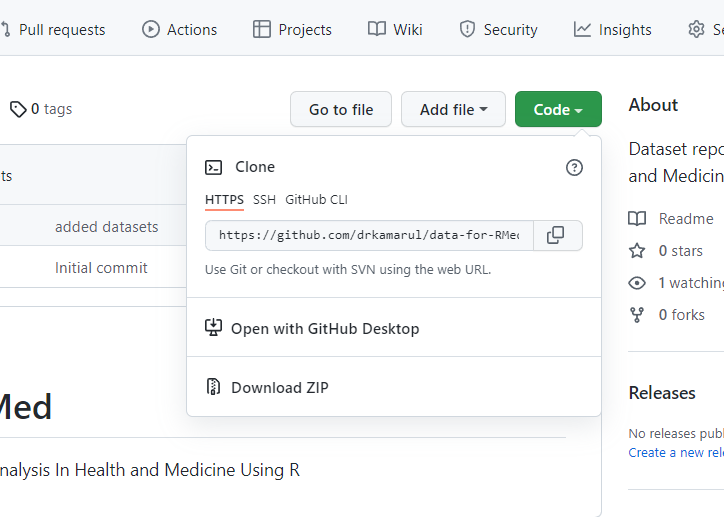724x517 pixels.
Task: Click the Readme book icon
Action: [x=637, y=219]
